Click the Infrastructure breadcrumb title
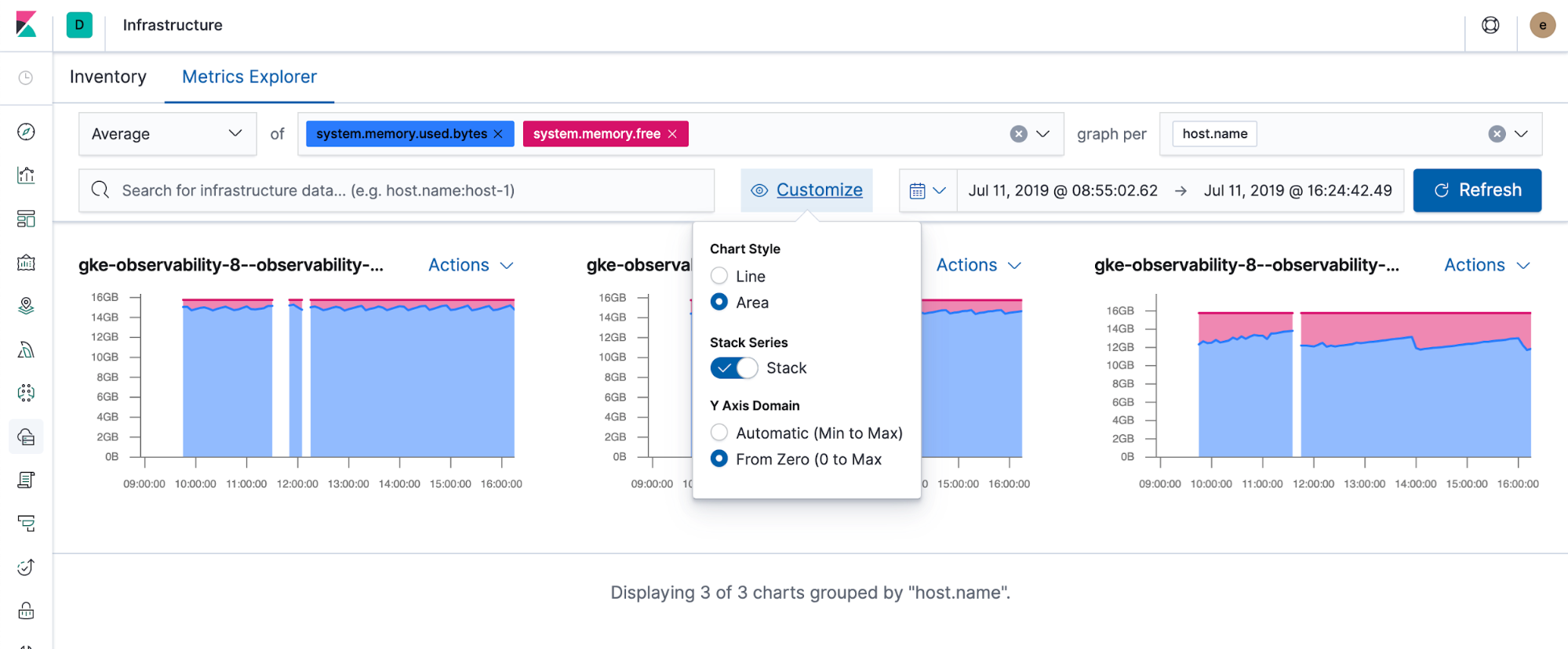The height and width of the screenshot is (649, 1568). pyautogui.click(x=173, y=25)
